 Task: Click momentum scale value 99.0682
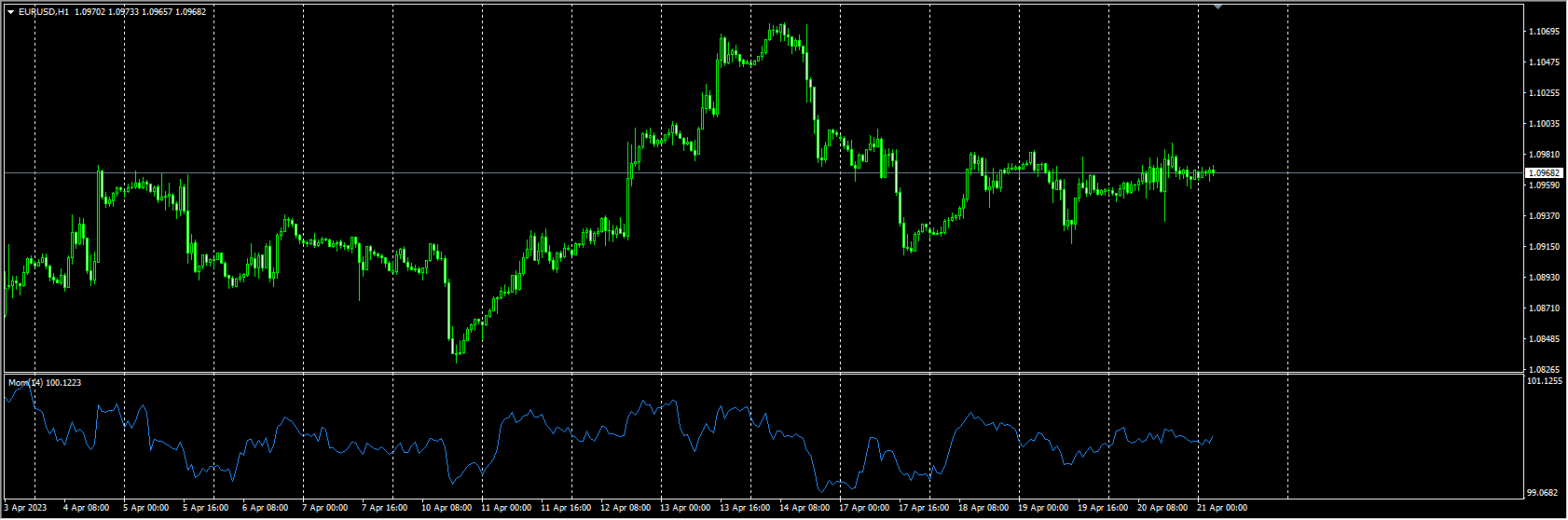(1545, 493)
